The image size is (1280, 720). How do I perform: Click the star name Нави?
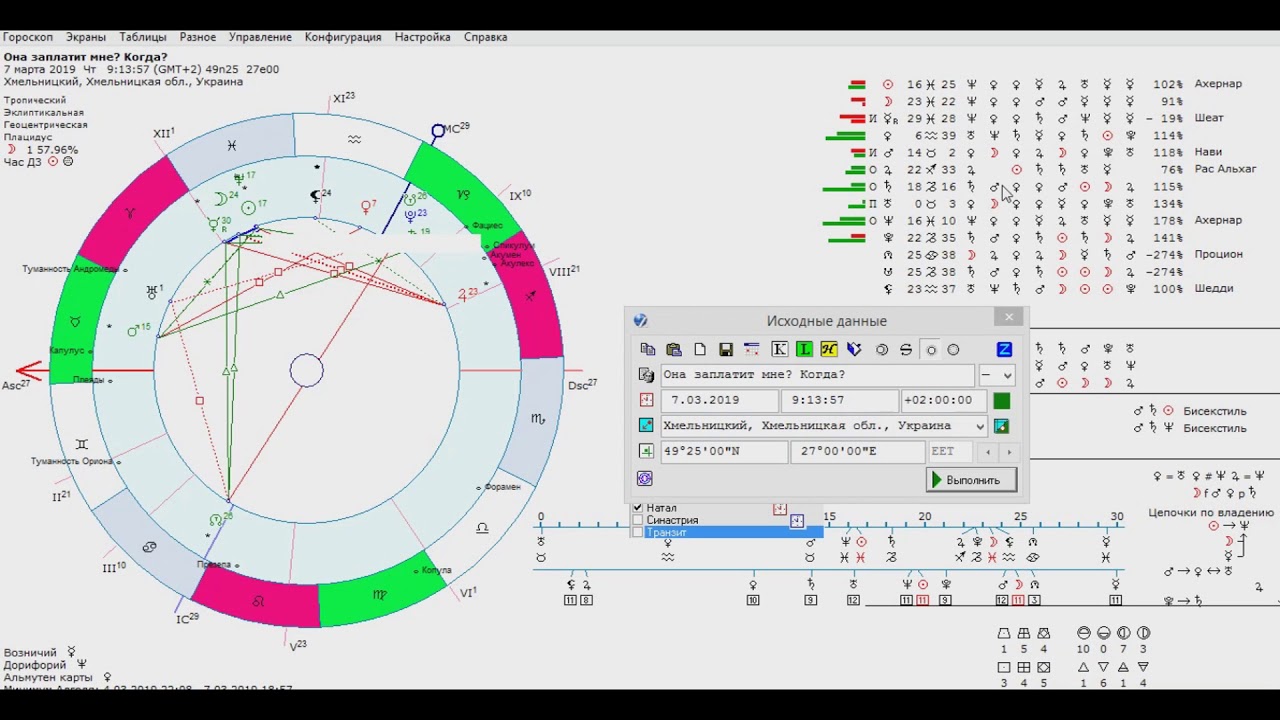pyautogui.click(x=1208, y=152)
